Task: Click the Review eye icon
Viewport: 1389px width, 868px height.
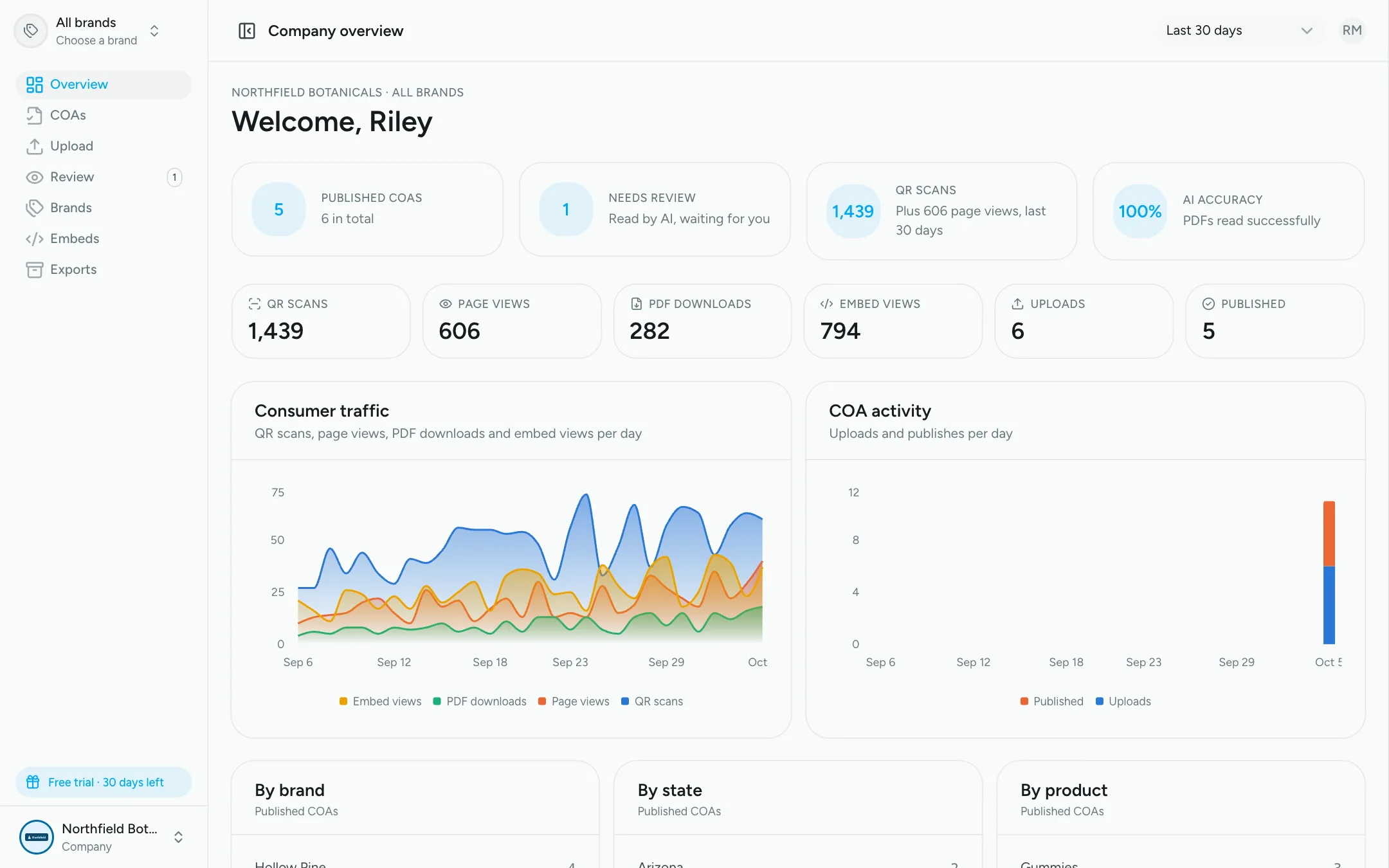Action: [x=35, y=177]
